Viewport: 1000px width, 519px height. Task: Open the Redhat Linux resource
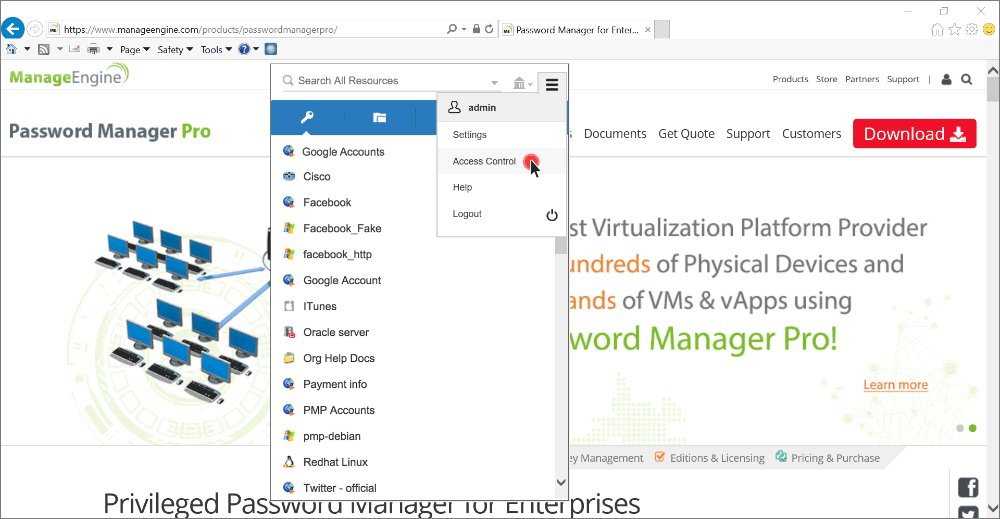pos(336,462)
